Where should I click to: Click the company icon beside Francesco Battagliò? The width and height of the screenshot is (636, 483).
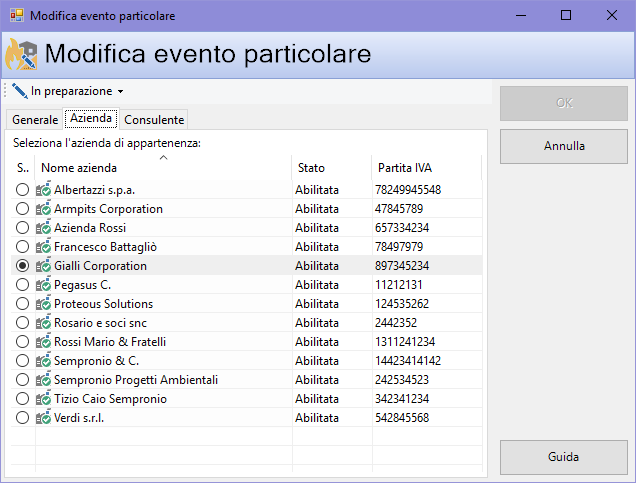pyautogui.click(x=43, y=247)
